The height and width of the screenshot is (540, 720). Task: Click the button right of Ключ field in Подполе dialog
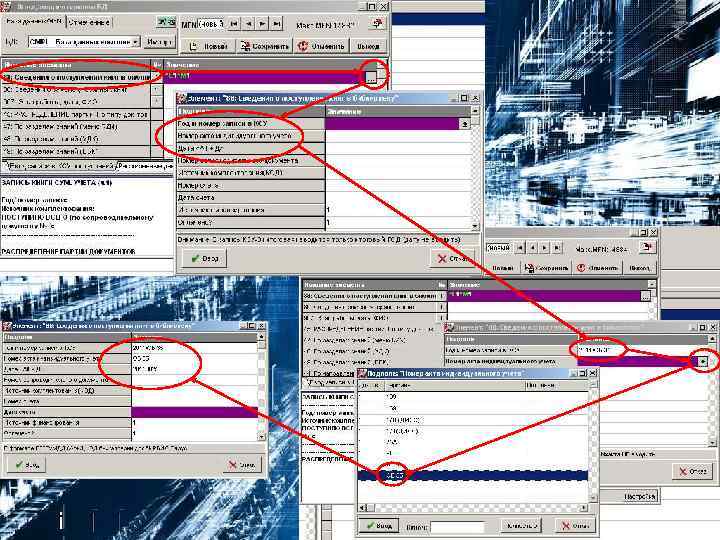(x=519, y=526)
